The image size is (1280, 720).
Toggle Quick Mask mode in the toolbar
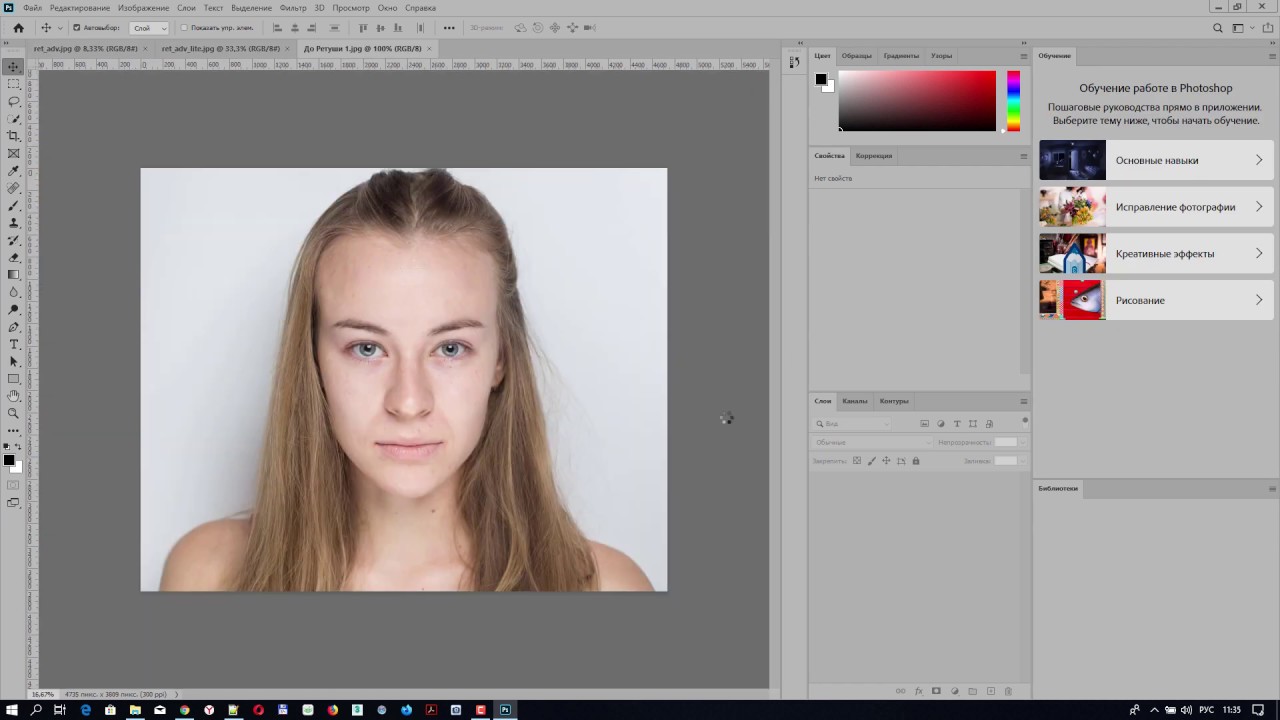(13, 485)
